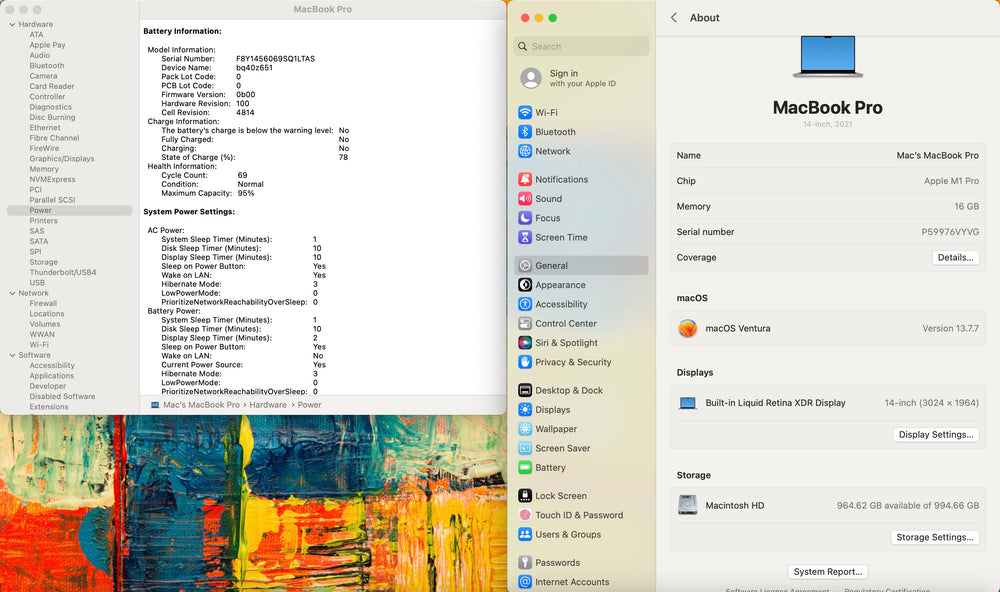Open Notifications via the bell icon
This screenshot has height=592, width=1000.
(x=525, y=179)
